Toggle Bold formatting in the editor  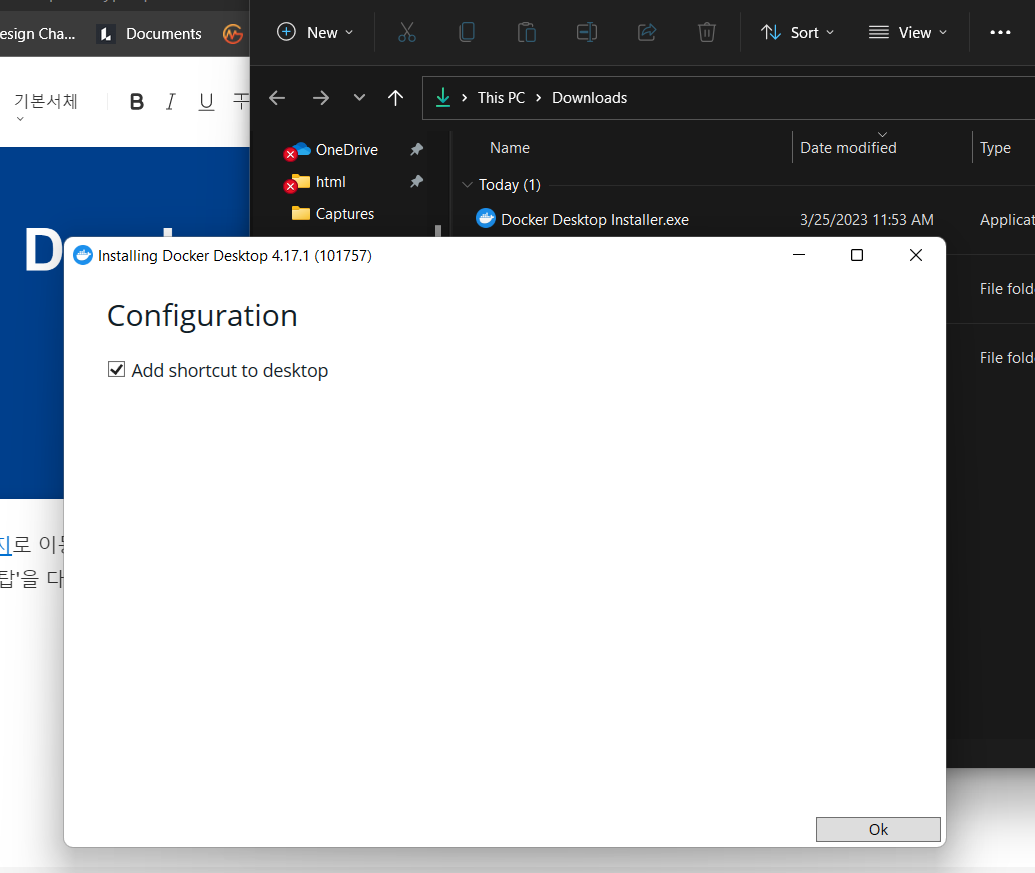pyautogui.click(x=137, y=102)
